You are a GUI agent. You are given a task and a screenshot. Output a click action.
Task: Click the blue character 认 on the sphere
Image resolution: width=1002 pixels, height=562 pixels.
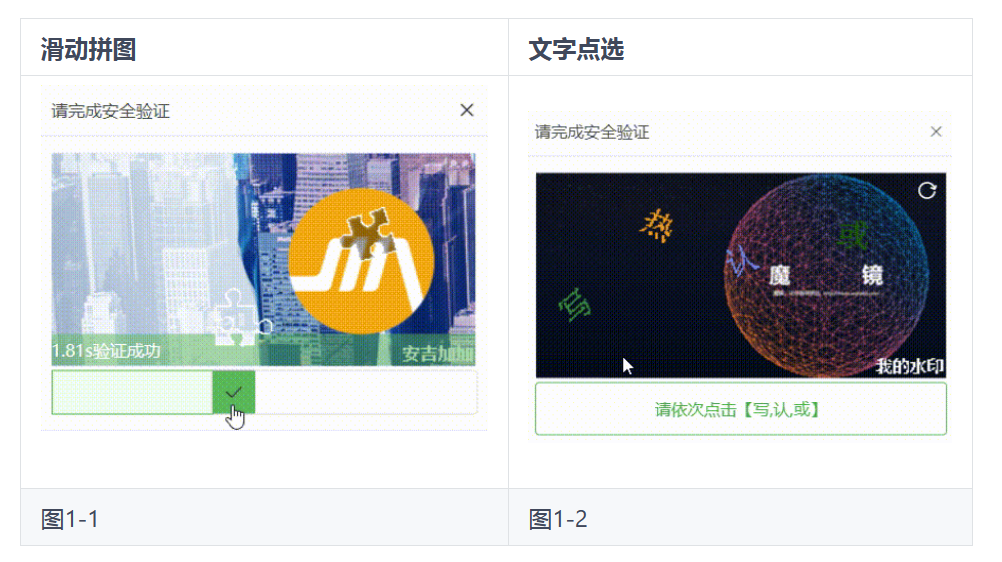[x=741, y=261]
